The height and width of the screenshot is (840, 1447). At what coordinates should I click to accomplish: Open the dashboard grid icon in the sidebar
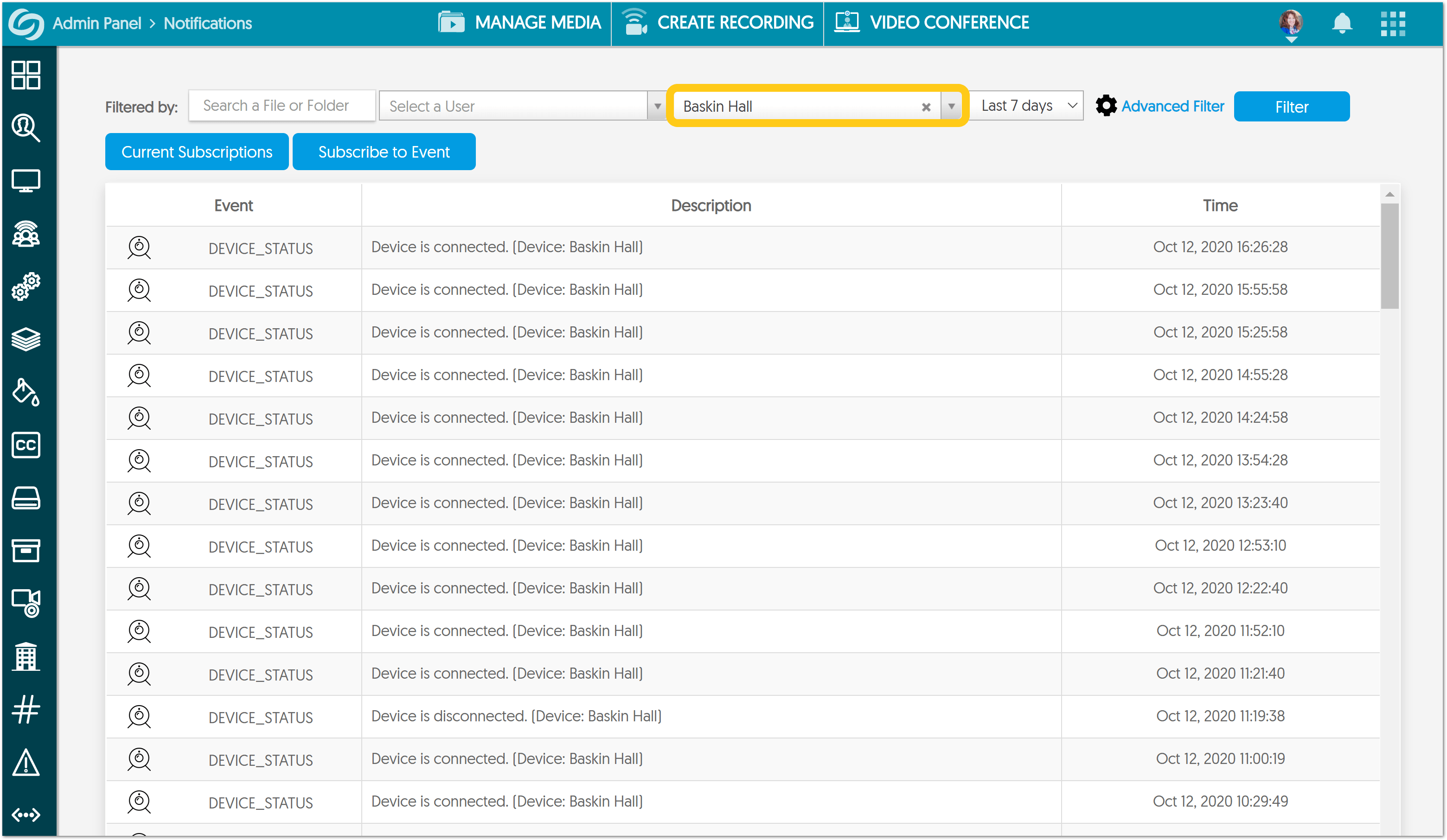pos(26,76)
